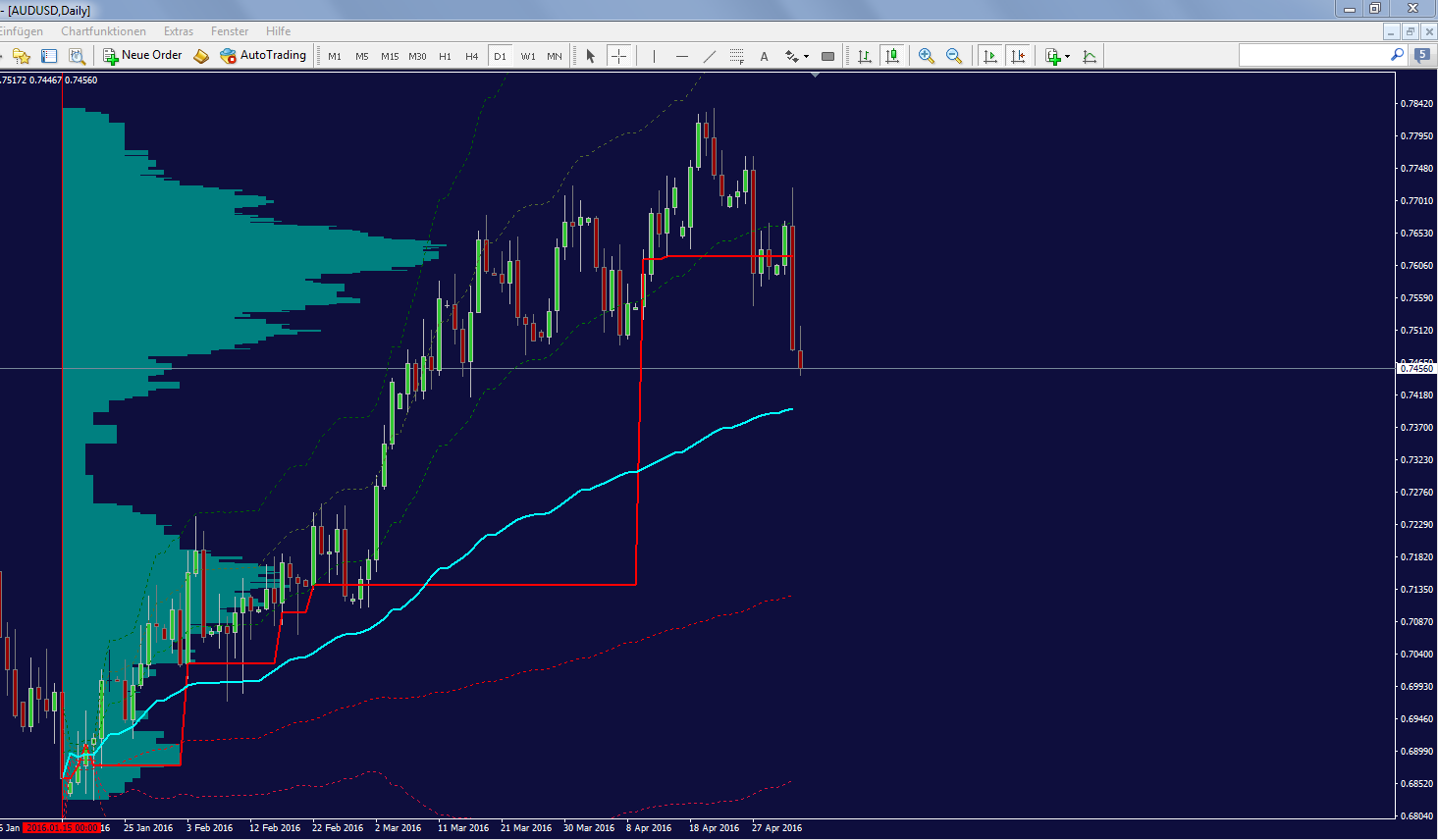Select the cursor arrow tool
The image size is (1438, 840).
(591, 56)
